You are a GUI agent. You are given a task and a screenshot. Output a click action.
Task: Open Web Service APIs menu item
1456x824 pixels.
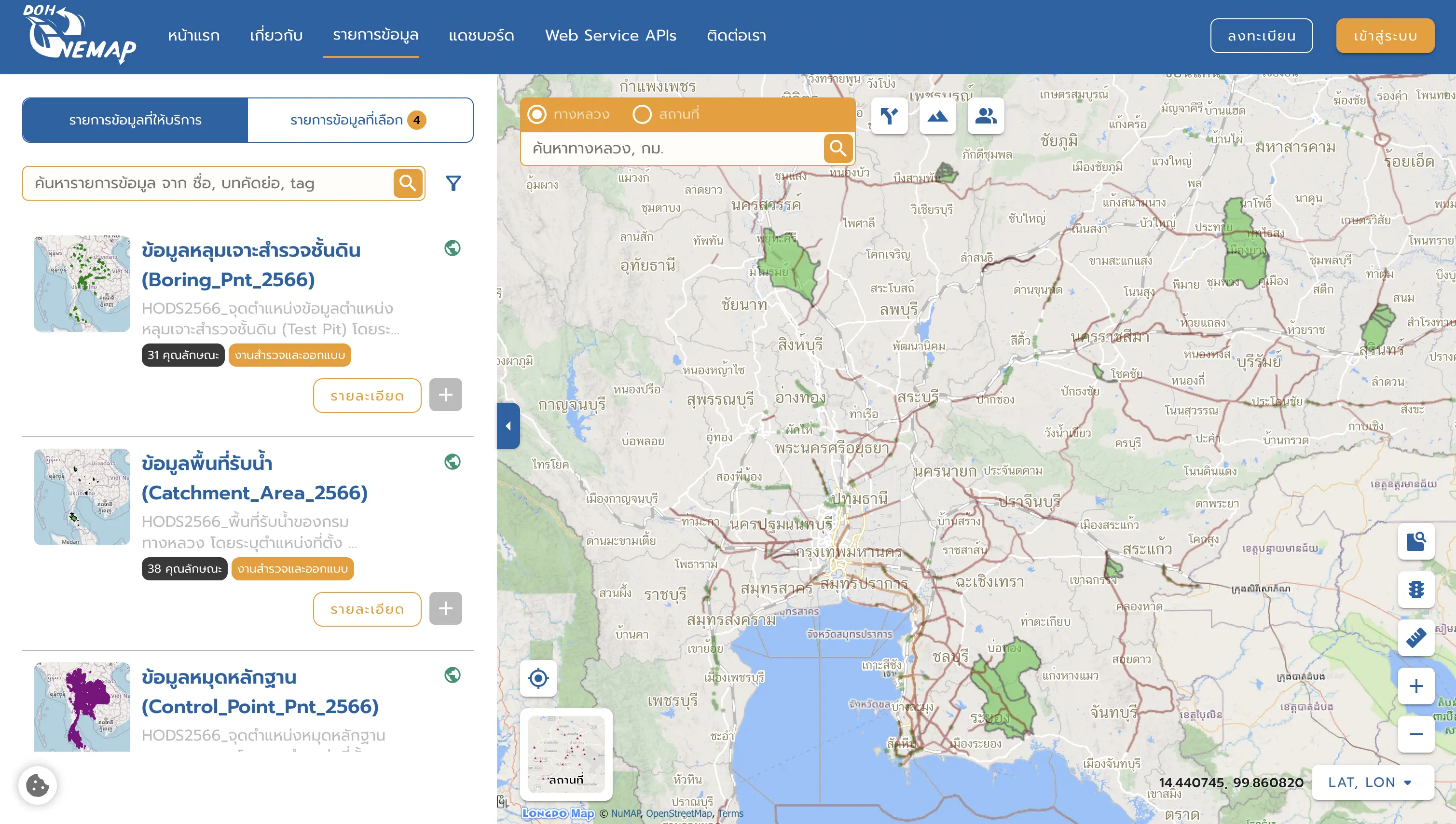click(611, 36)
